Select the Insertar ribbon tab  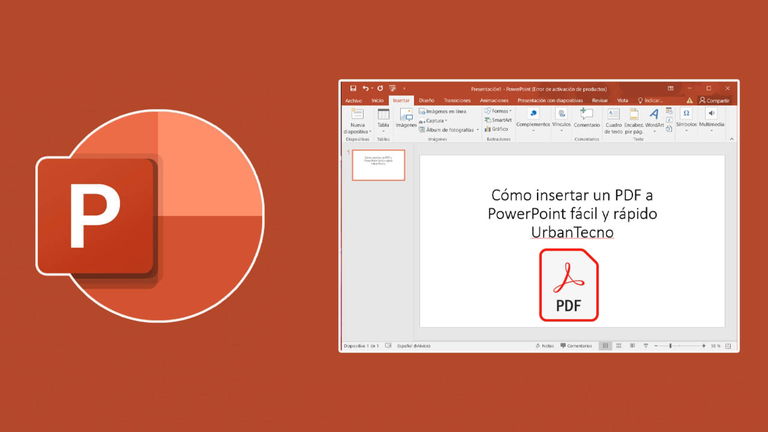coord(401,100)
